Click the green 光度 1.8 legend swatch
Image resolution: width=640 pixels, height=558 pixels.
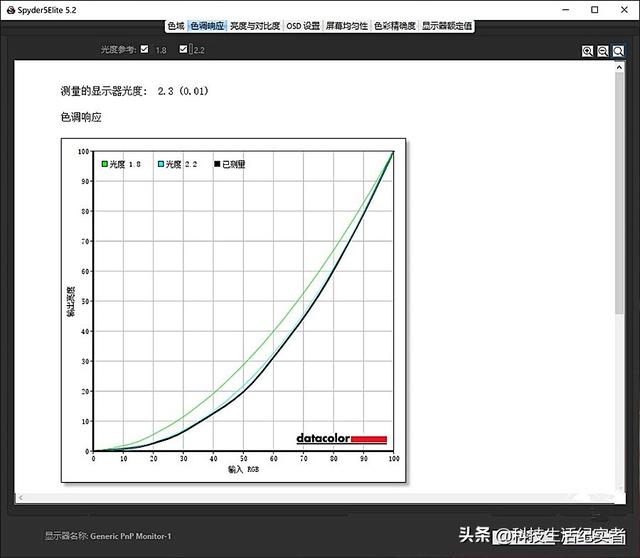[104, 164]
